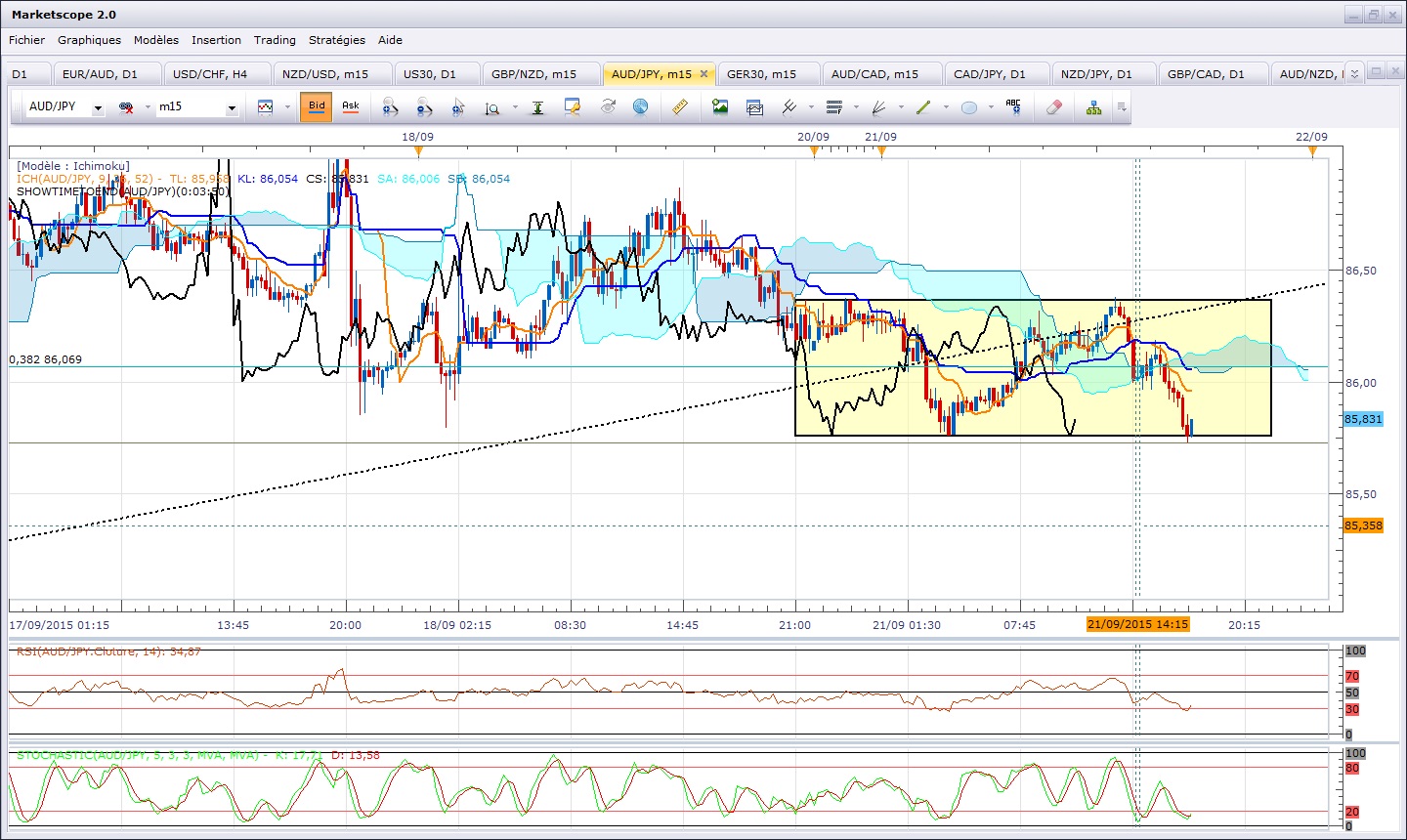Close the AUD/JPY, m15 tab

point(703,74)
